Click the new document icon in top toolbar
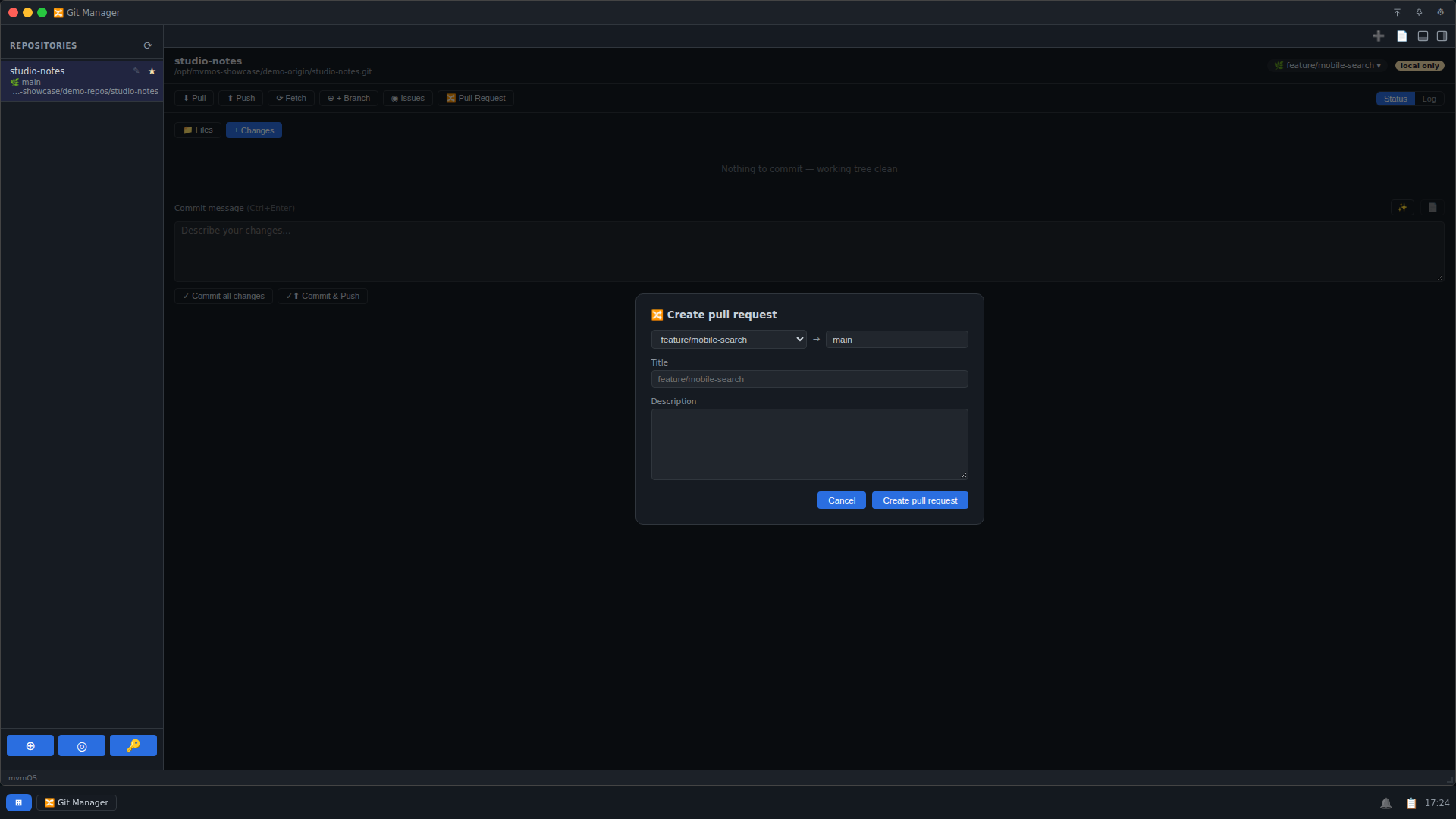Viewport: 1456px width, 819px height. 1402,36
